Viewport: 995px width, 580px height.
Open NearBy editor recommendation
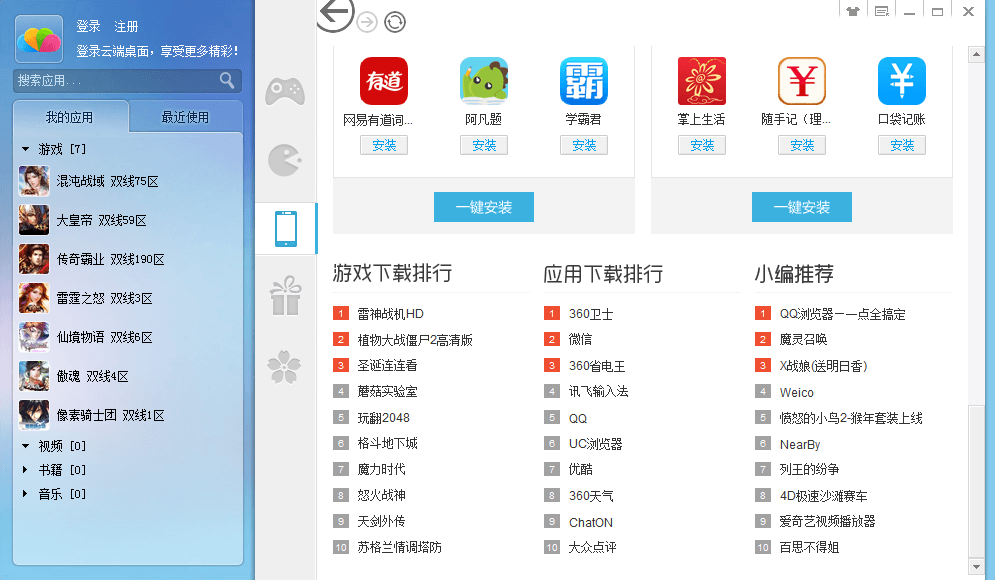click(800, 444)
